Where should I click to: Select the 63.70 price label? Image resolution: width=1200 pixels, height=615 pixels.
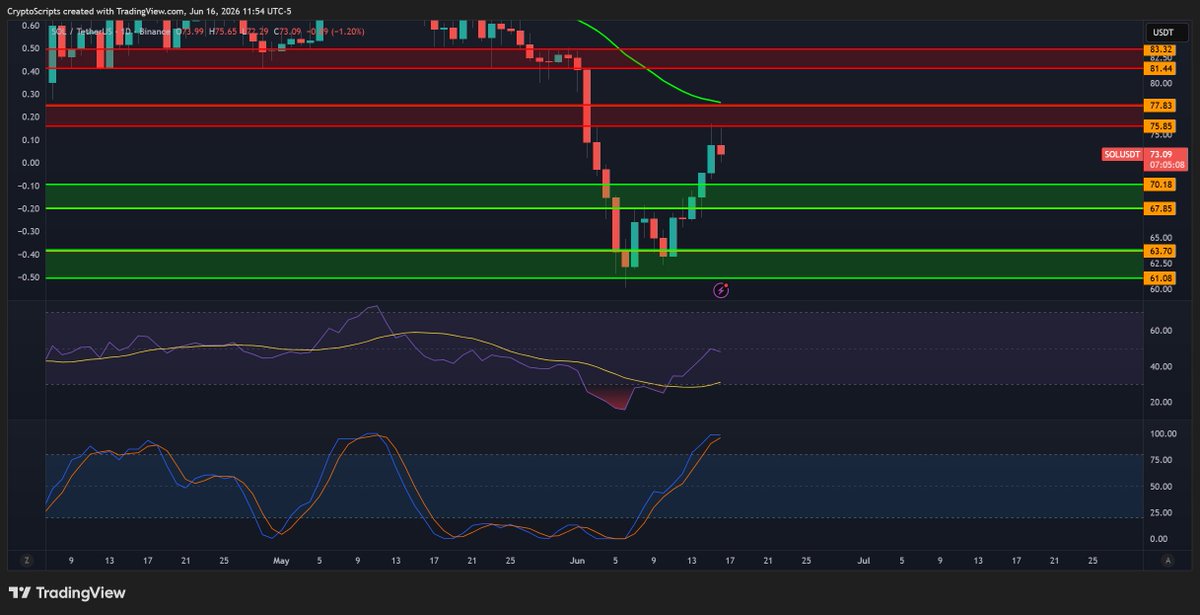tap(1161, 252)
